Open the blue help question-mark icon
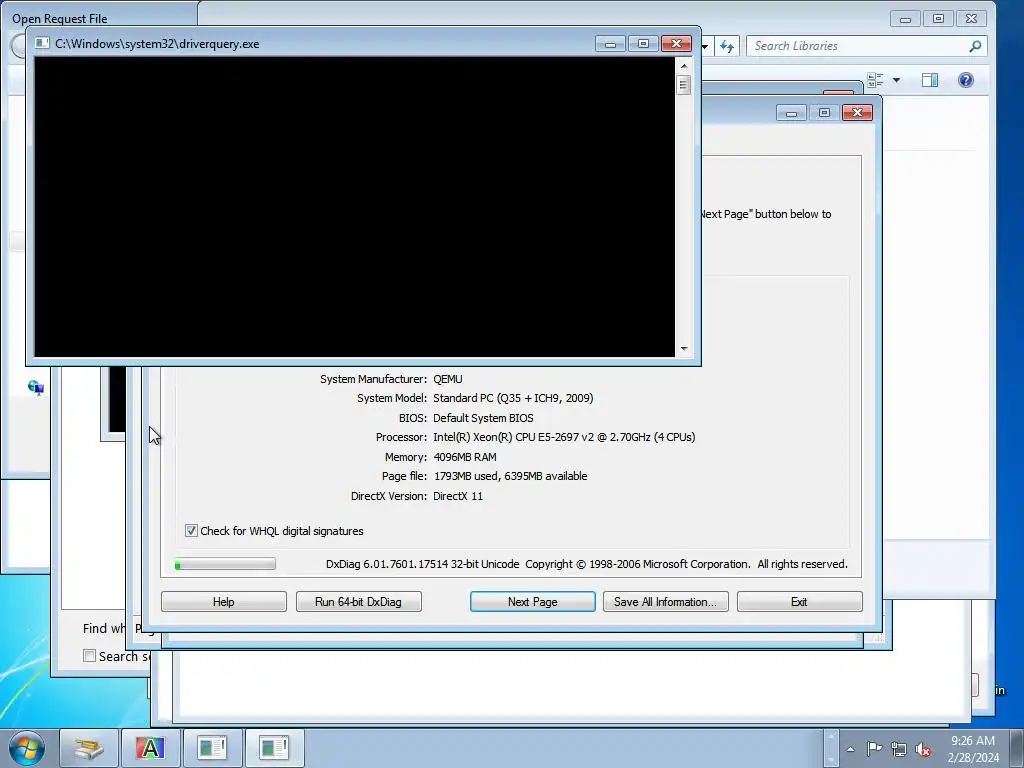Viewport: 1024px width, 768px height. (965, 80)
